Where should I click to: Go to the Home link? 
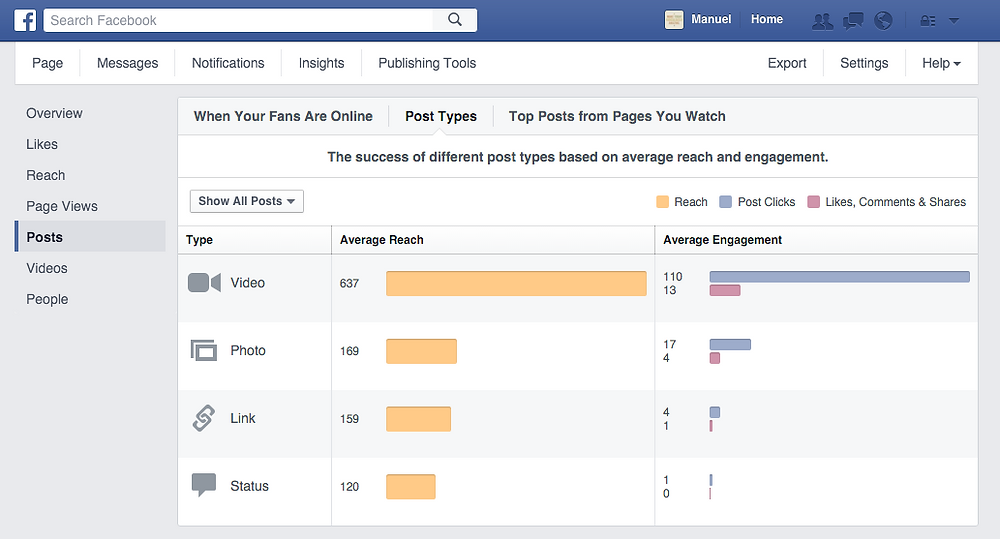pos(767,19)
